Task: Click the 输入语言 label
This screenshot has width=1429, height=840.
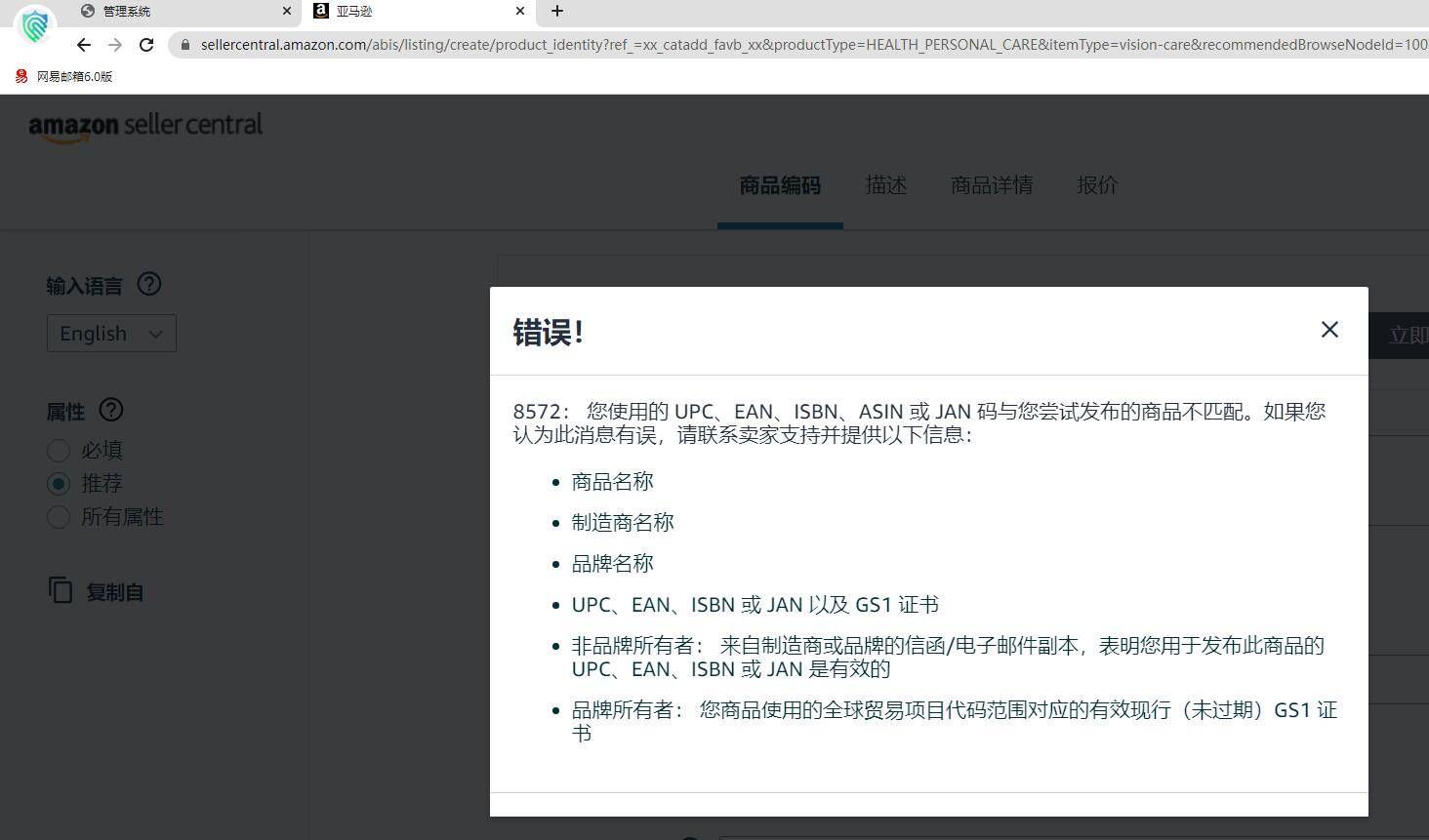Action: pos(85,286)
